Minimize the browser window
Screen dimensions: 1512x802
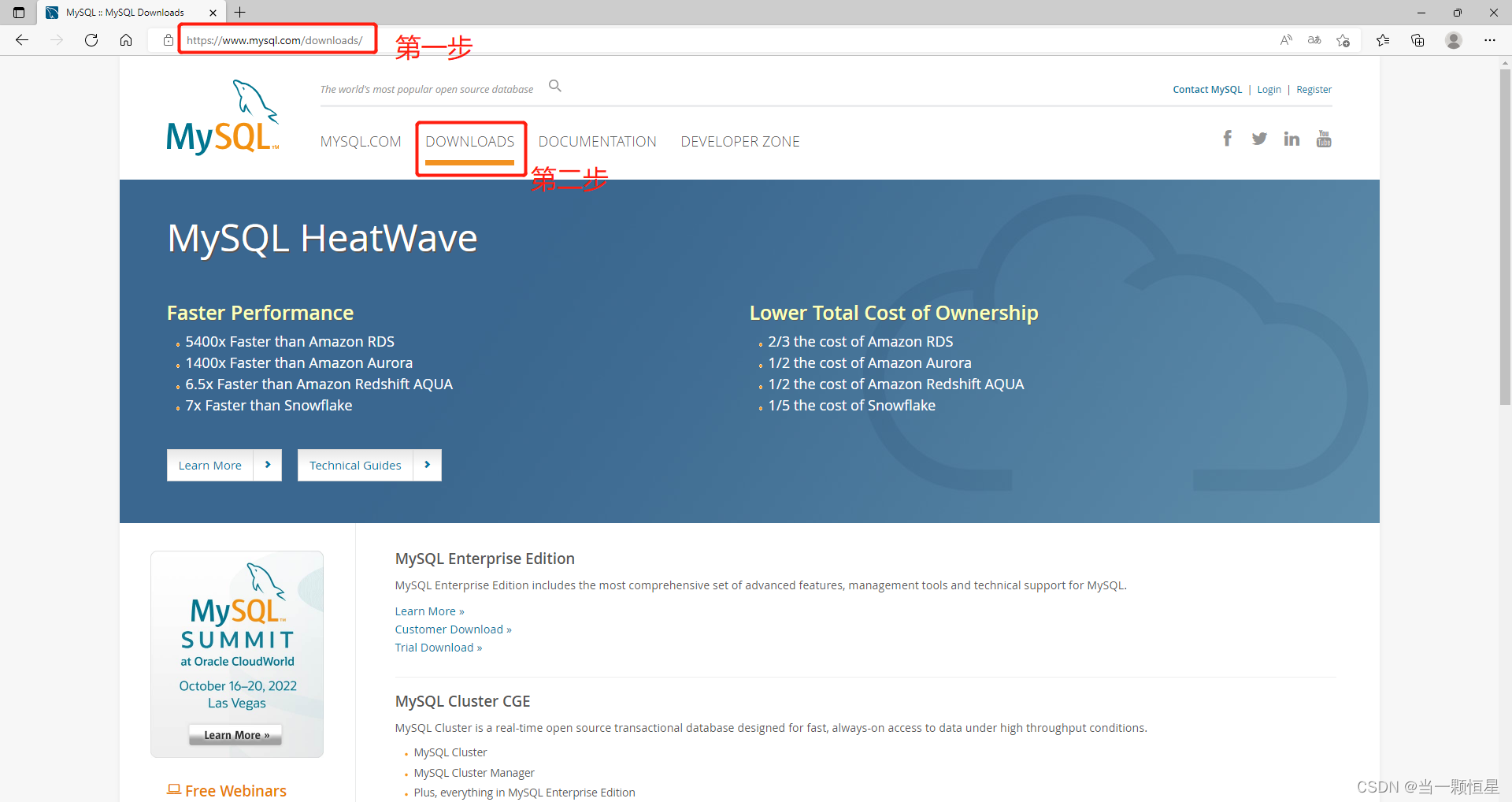point(1421,13)
